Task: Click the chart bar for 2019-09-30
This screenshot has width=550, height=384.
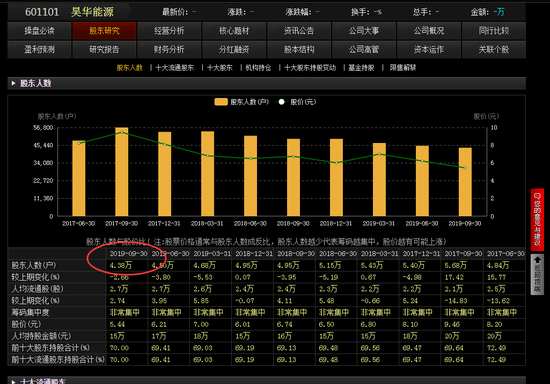Action: point(465,182)
